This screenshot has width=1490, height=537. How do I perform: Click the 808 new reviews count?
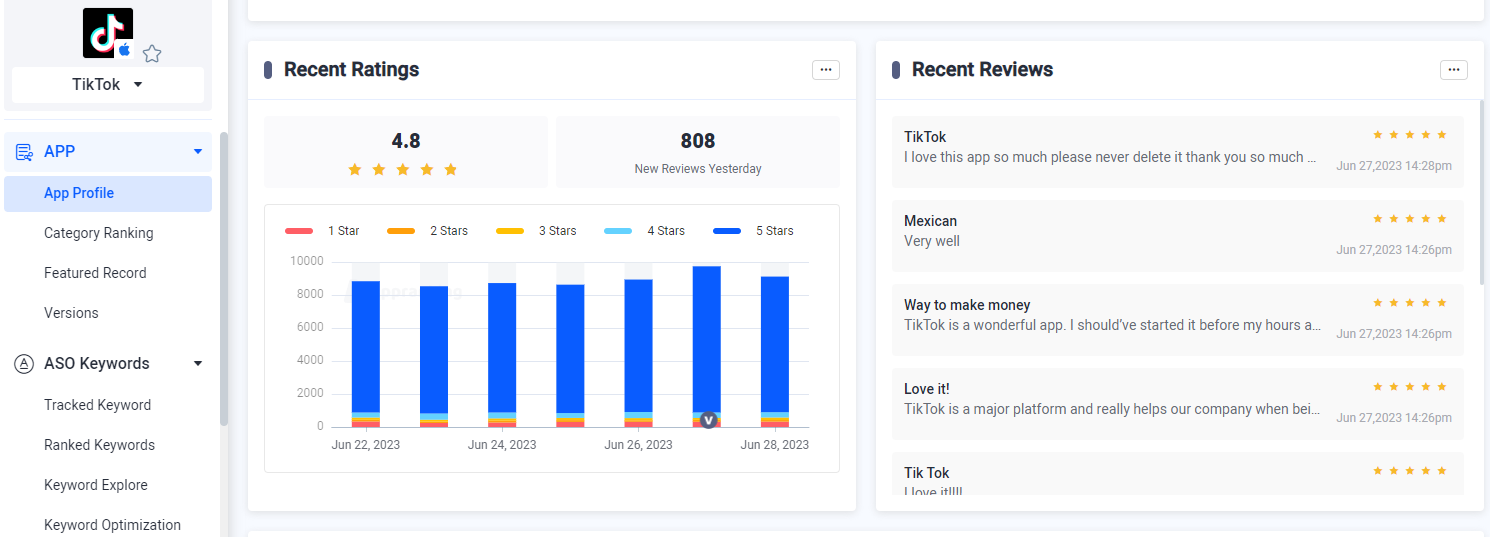(698, 141)
